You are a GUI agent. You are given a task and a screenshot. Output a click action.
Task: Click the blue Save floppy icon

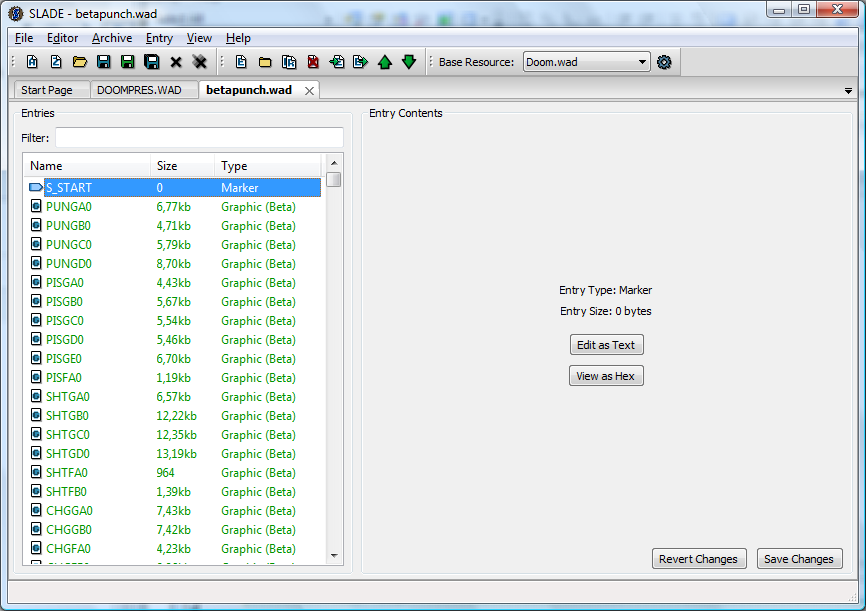tap(103, 62)
